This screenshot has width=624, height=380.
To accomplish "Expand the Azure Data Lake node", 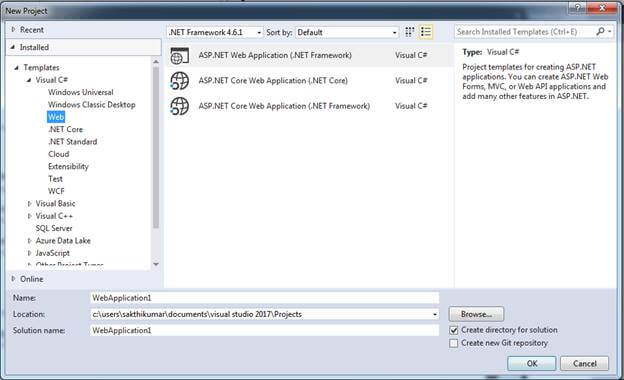I will pyautogui.click(x=29, y=241).
